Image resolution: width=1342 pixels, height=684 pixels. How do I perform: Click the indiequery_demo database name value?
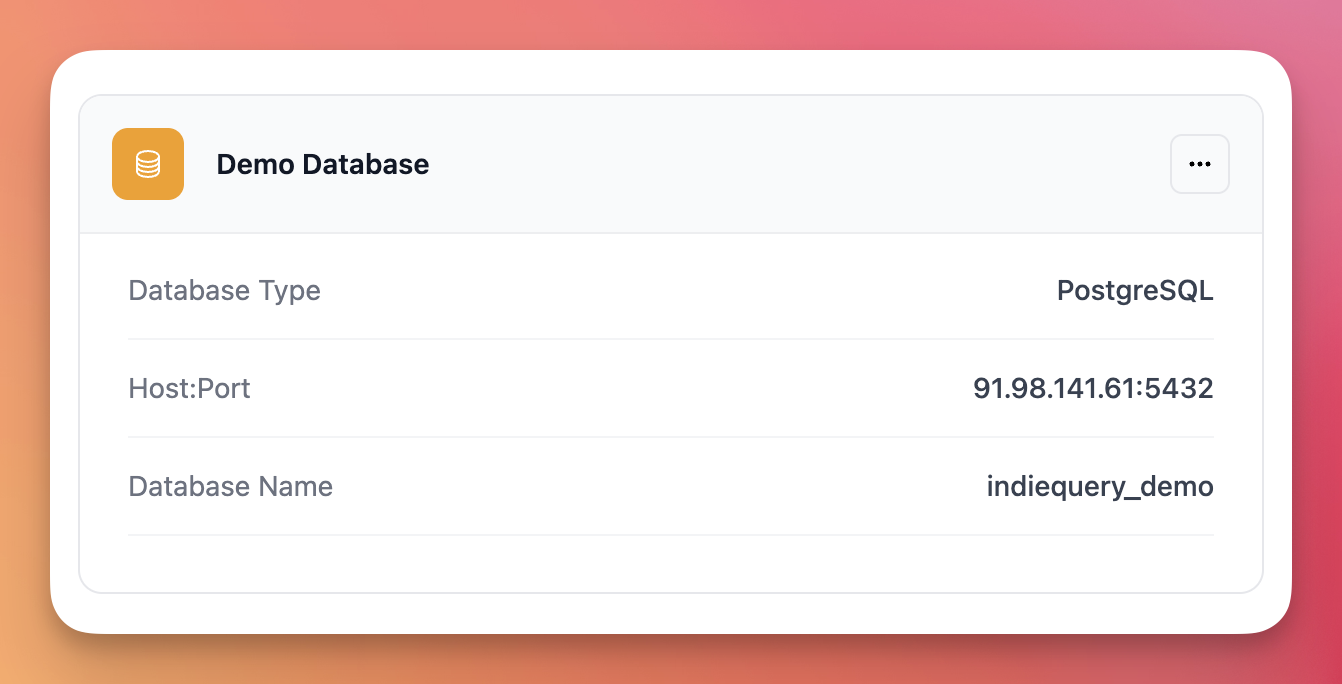[1100, 487]
